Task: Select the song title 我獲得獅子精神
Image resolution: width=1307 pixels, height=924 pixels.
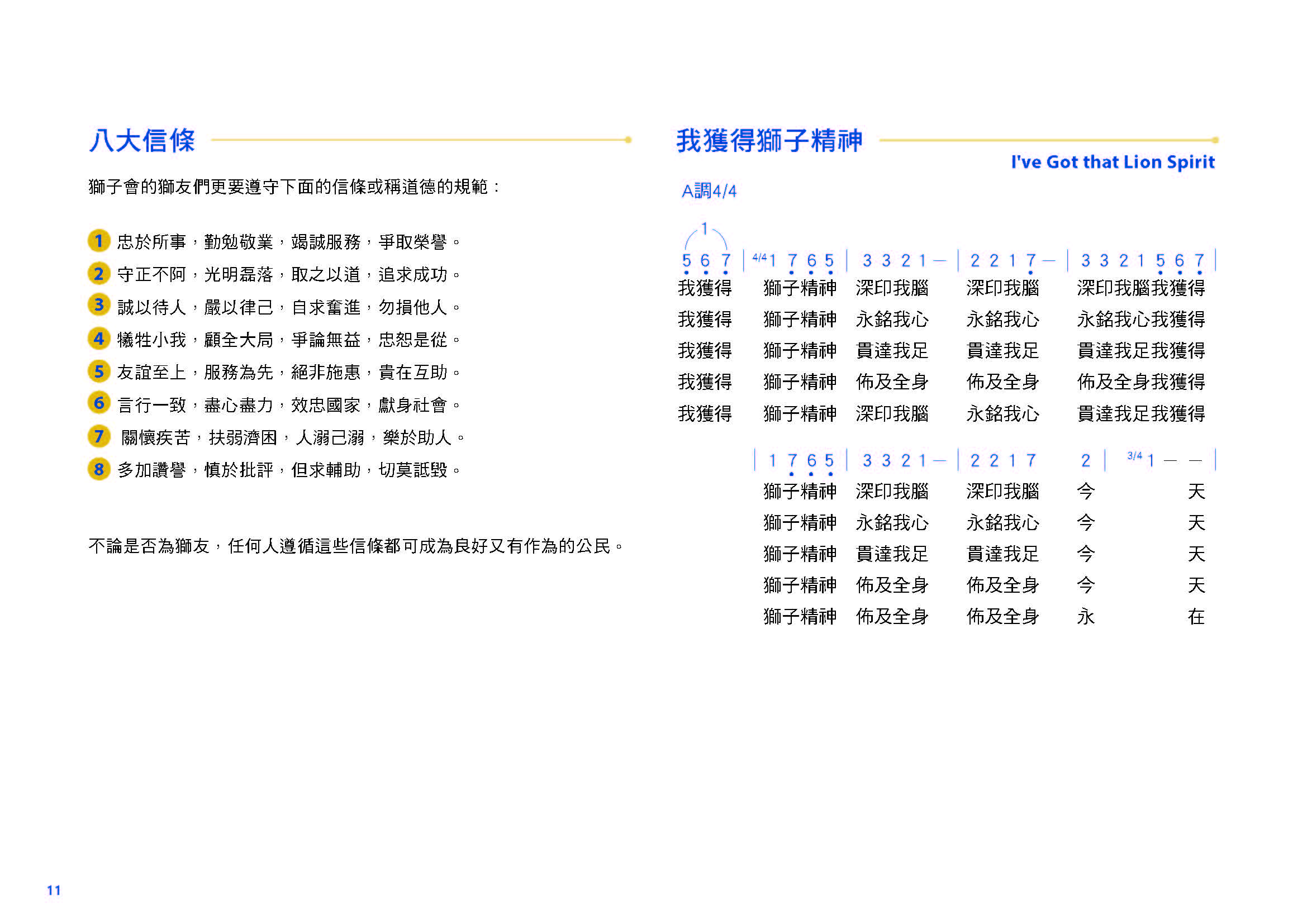Action: click(769, 141)
